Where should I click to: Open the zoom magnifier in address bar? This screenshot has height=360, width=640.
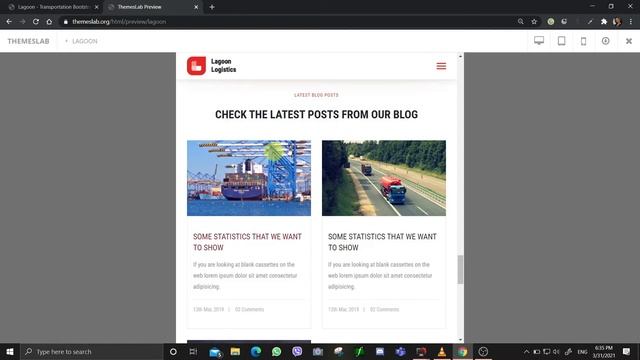pyautogui.click(x=520, y=22)
